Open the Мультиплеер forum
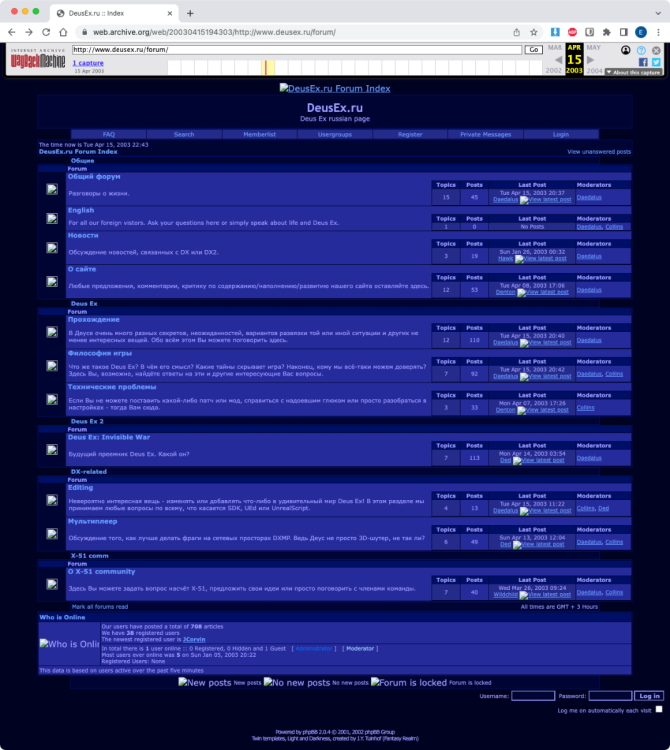Viewport: 670px width, 750px height. point(92,521)
